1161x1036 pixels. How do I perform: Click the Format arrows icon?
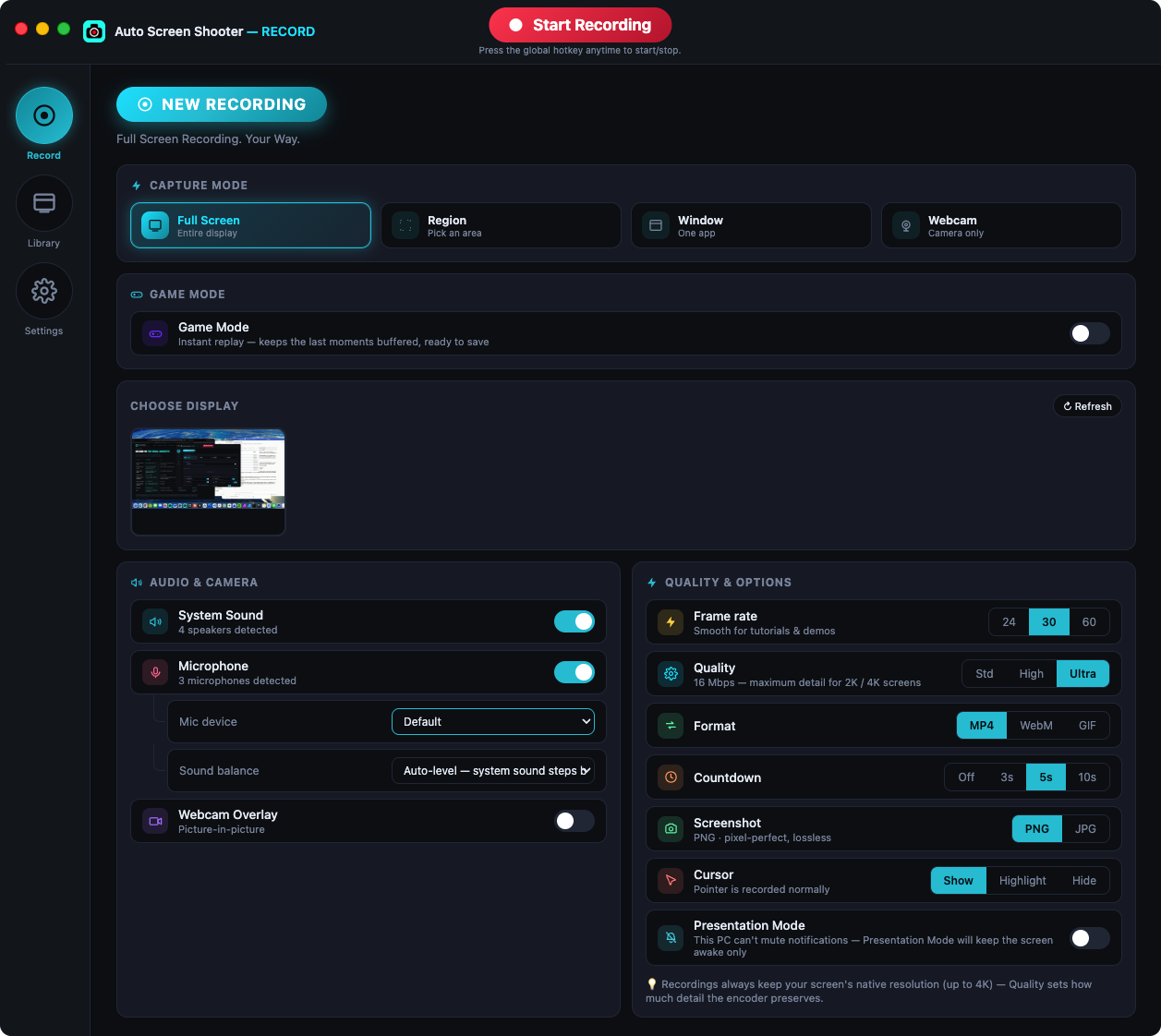click(x=671, y=726)
